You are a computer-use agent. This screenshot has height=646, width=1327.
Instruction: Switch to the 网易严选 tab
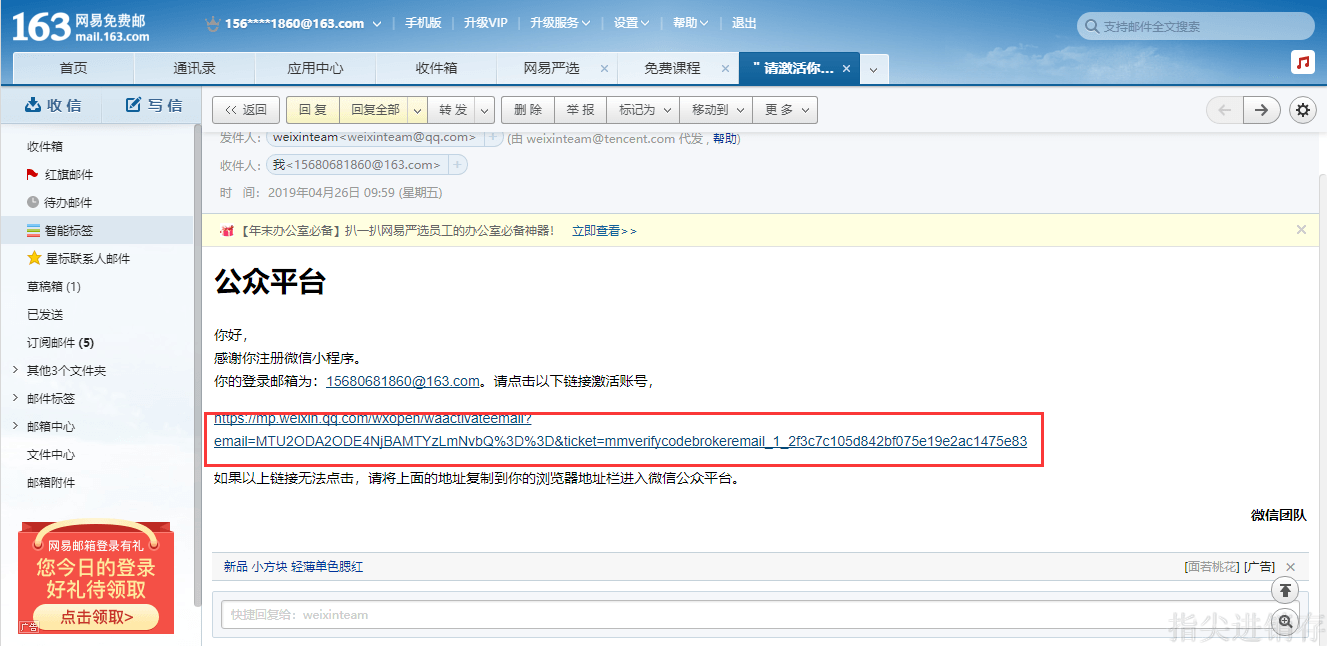551,68
